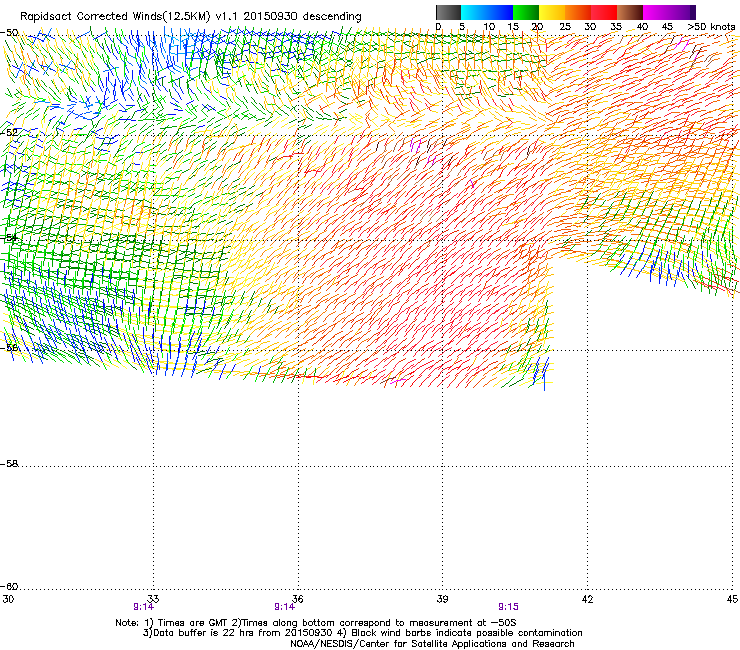Click the blue 10-15 knots legend swatch

pos(500,12)
